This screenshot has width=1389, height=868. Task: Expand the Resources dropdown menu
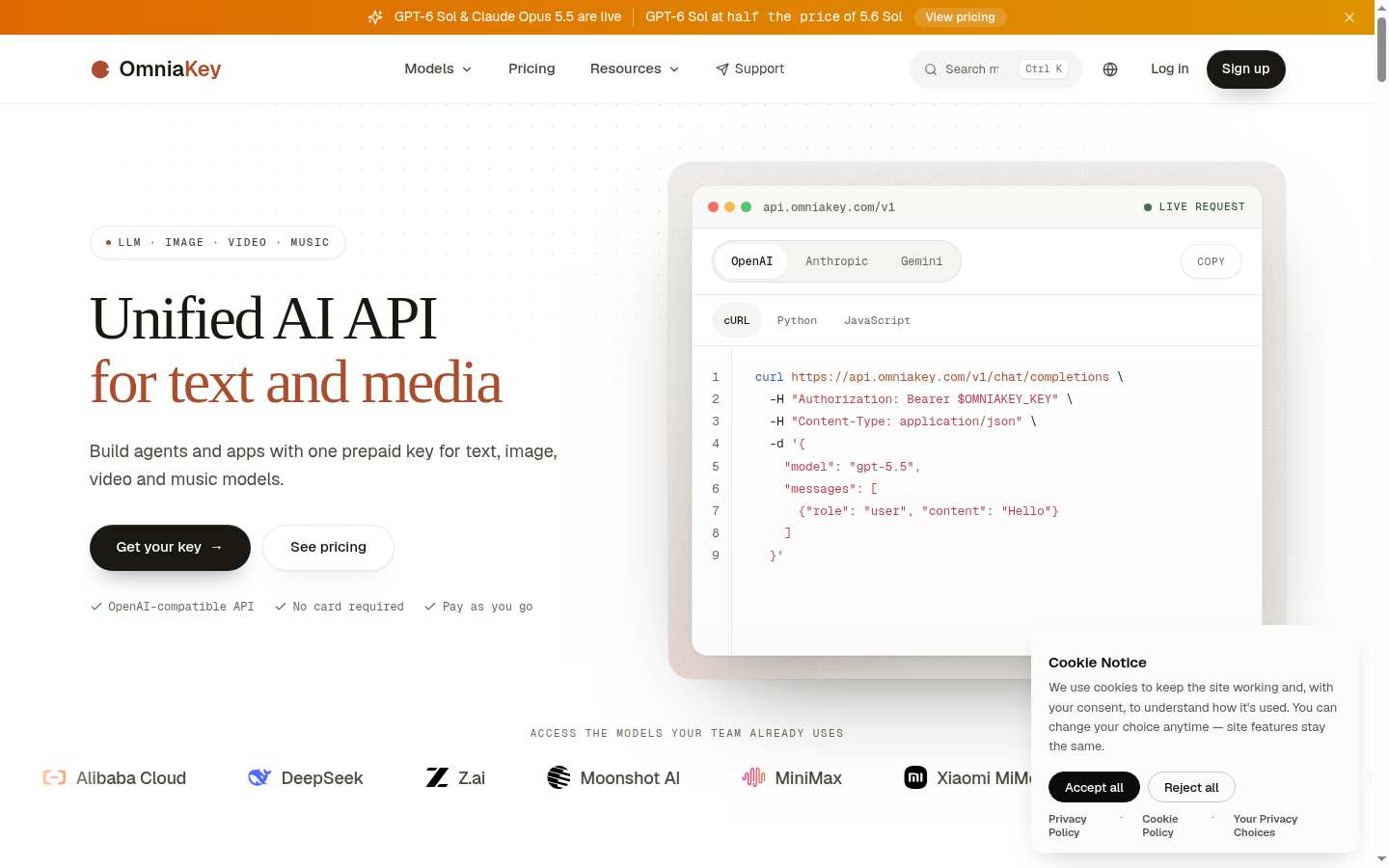pyautogui.click(x=635, y=69)
